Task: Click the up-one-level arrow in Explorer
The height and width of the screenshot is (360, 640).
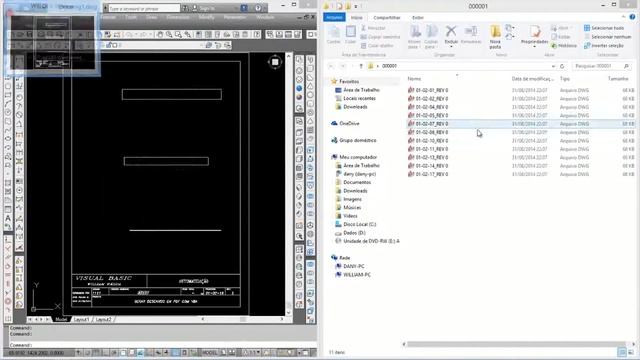Action: (360, 66)
